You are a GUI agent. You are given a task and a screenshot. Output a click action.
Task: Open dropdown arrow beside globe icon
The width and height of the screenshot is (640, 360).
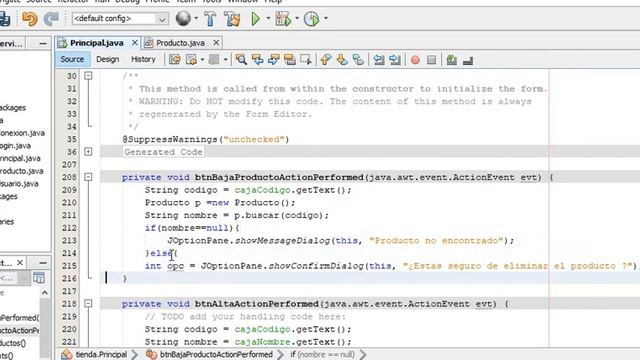[x=196, y=18]
